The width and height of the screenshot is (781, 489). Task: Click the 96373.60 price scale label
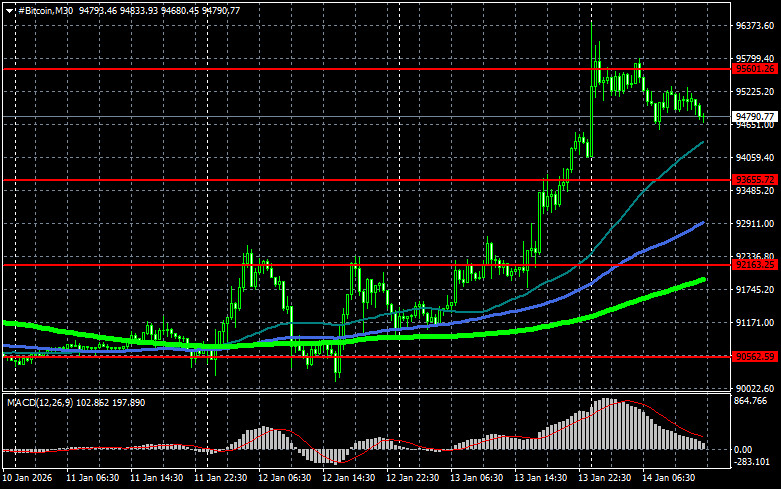(x=756, y=26)
